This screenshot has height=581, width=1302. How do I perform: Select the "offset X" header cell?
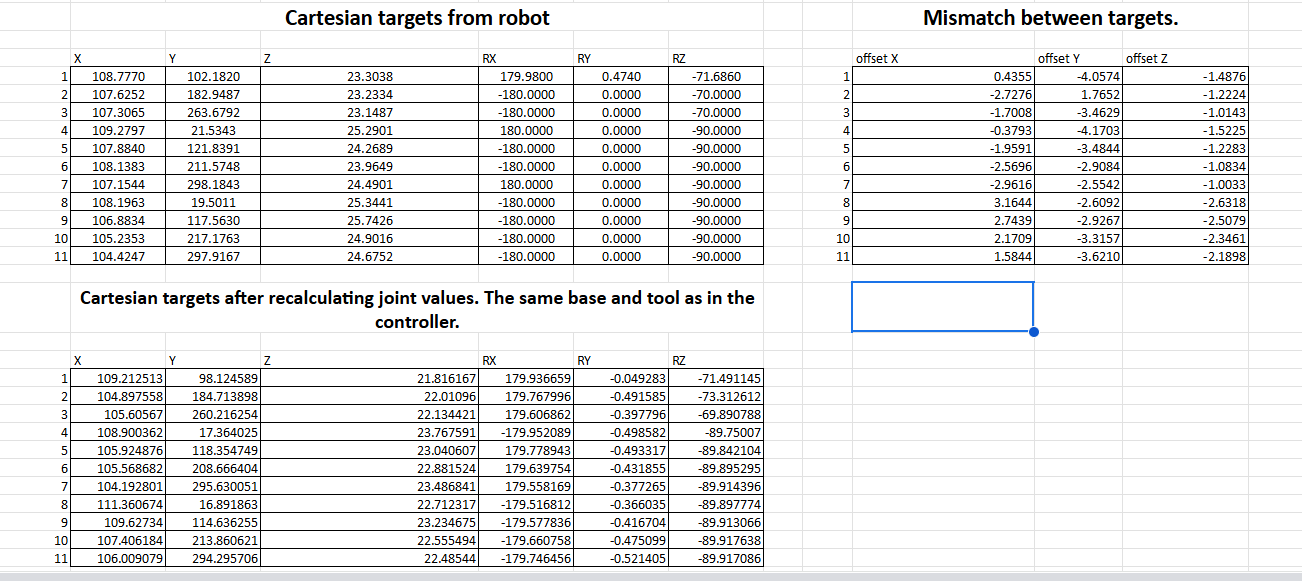(x=877, y=59)
